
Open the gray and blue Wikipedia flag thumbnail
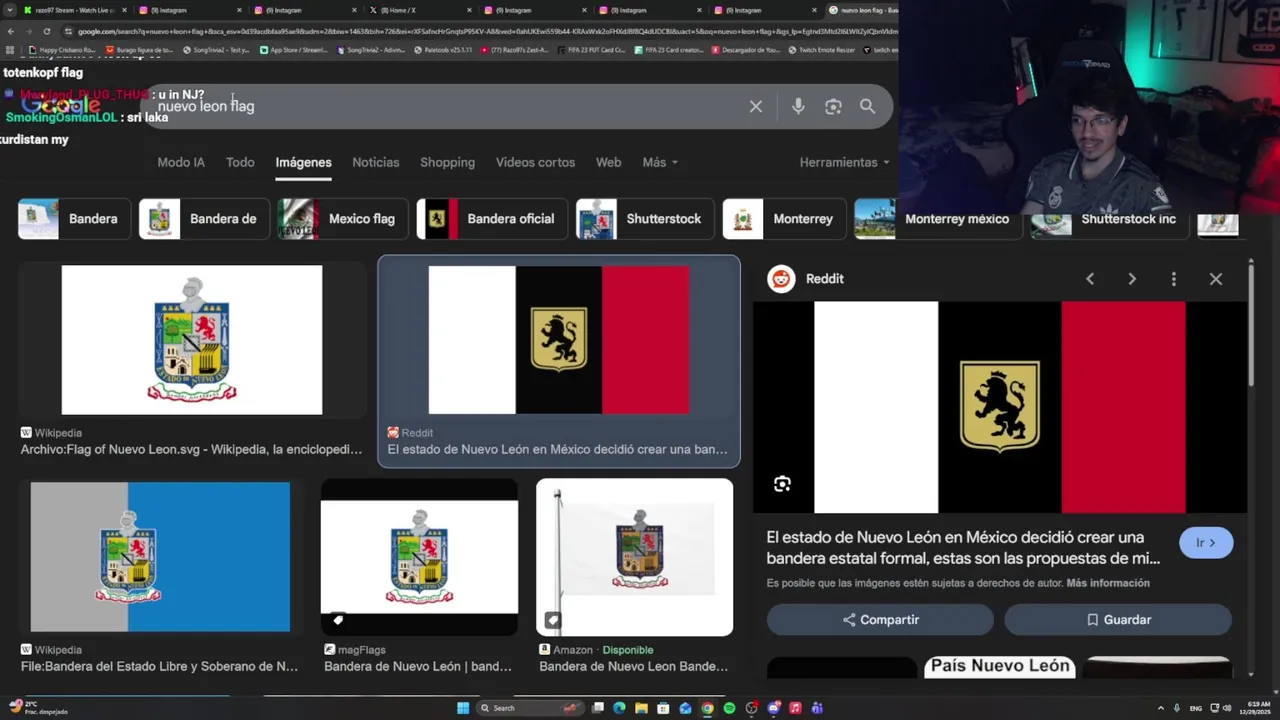click(x=160, y=557)
